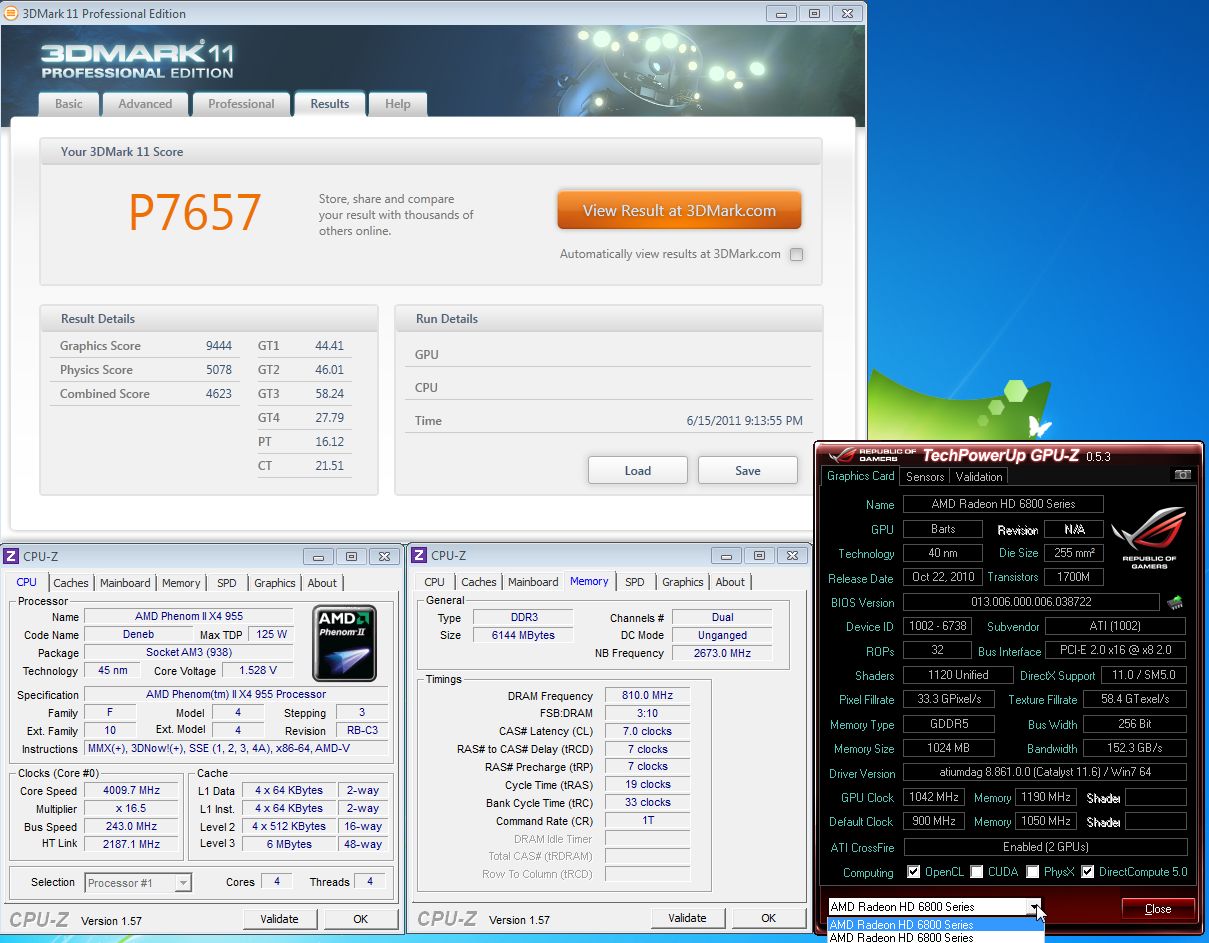
Task: Toggle the CUDA checkbox in GPU-Z
Action: [977, 872]
